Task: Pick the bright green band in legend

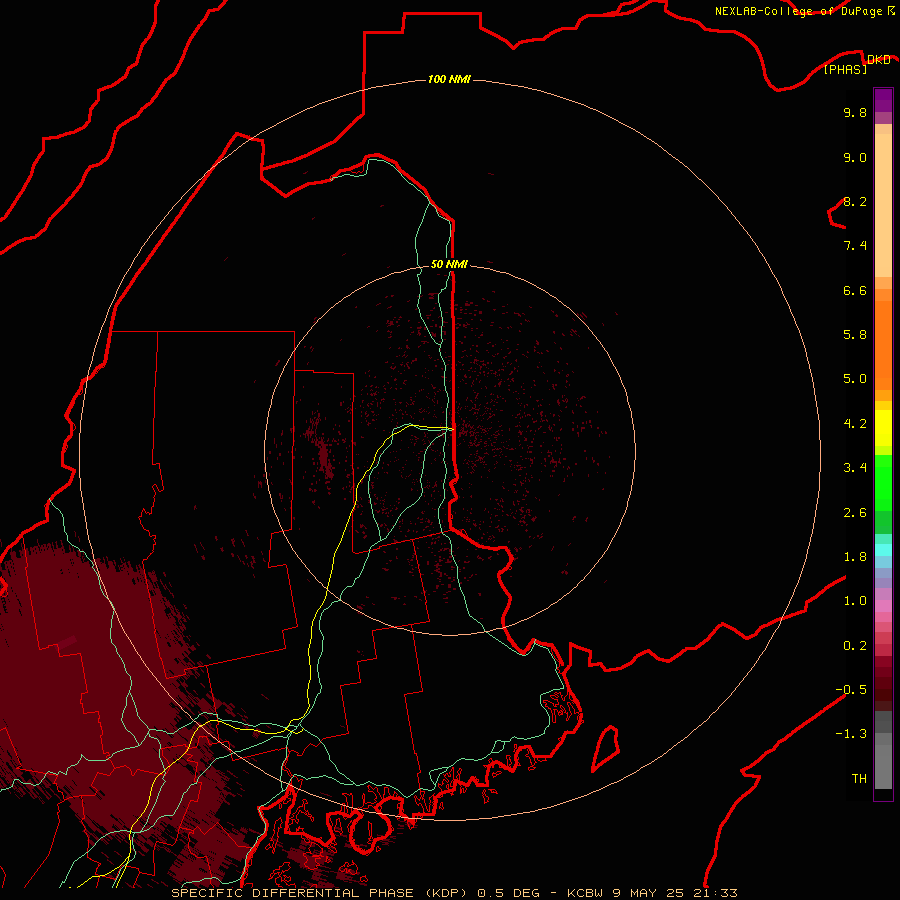Action: click(883, 482)
